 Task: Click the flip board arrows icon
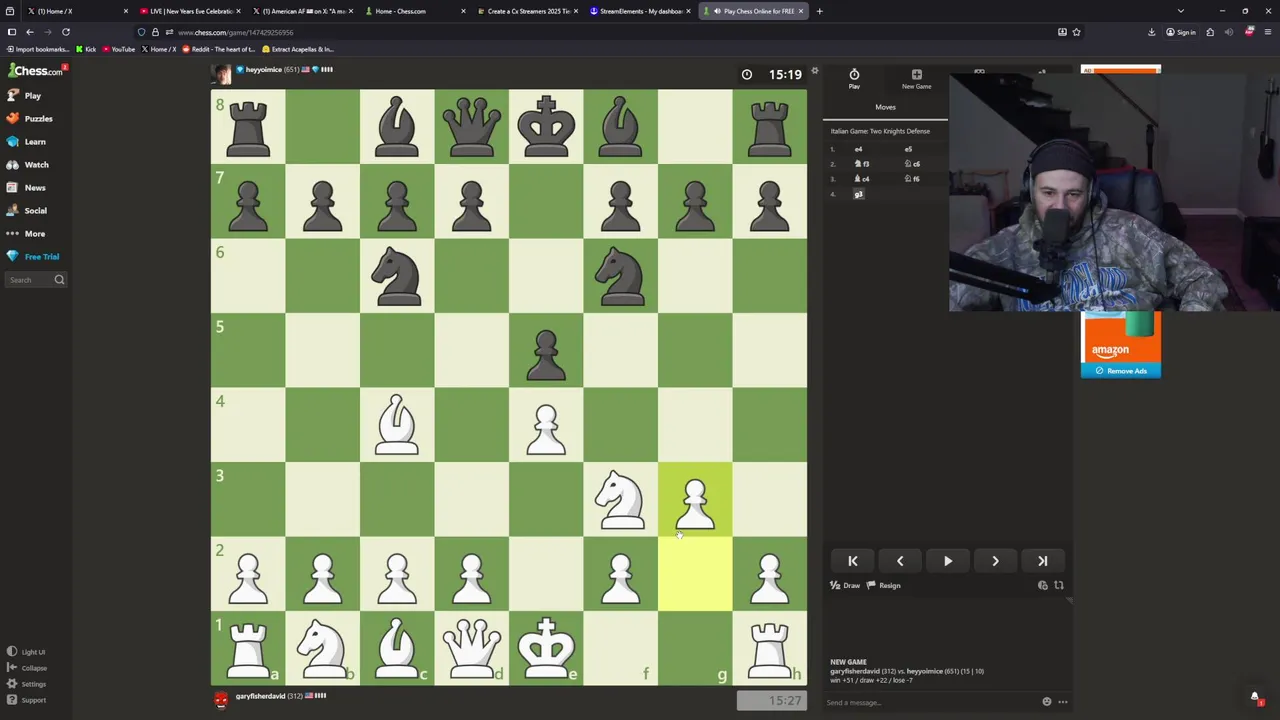tap(1059, 586)
